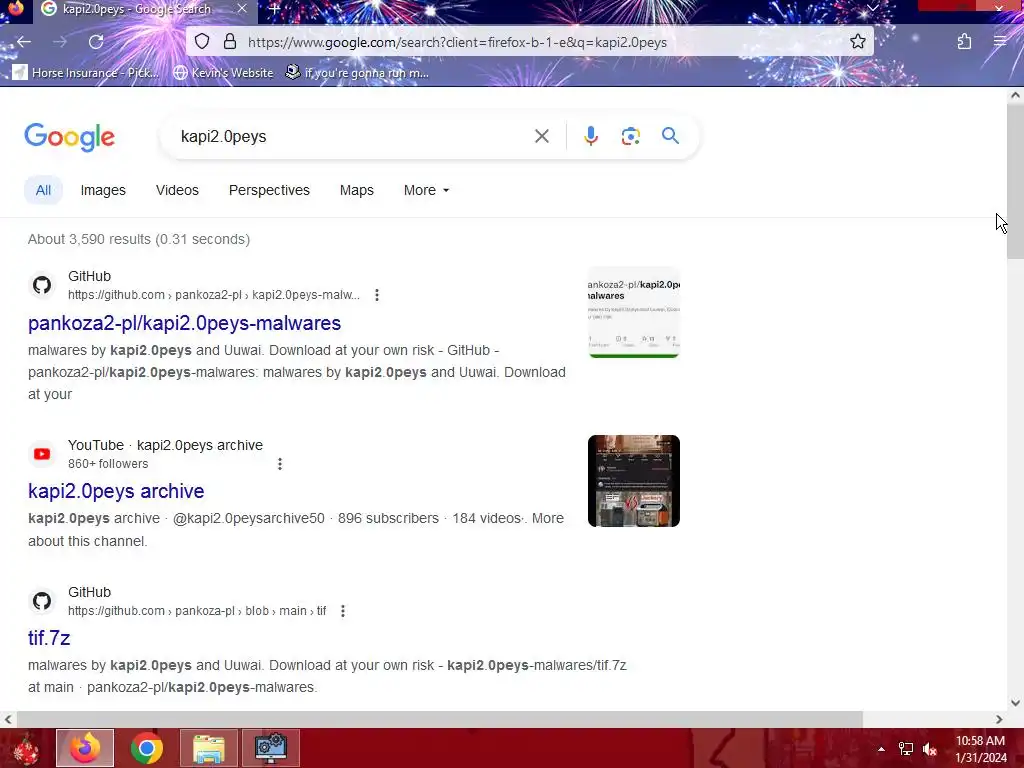Search by image with the Lens icon
1024x768 pixels.
[630, 136]
